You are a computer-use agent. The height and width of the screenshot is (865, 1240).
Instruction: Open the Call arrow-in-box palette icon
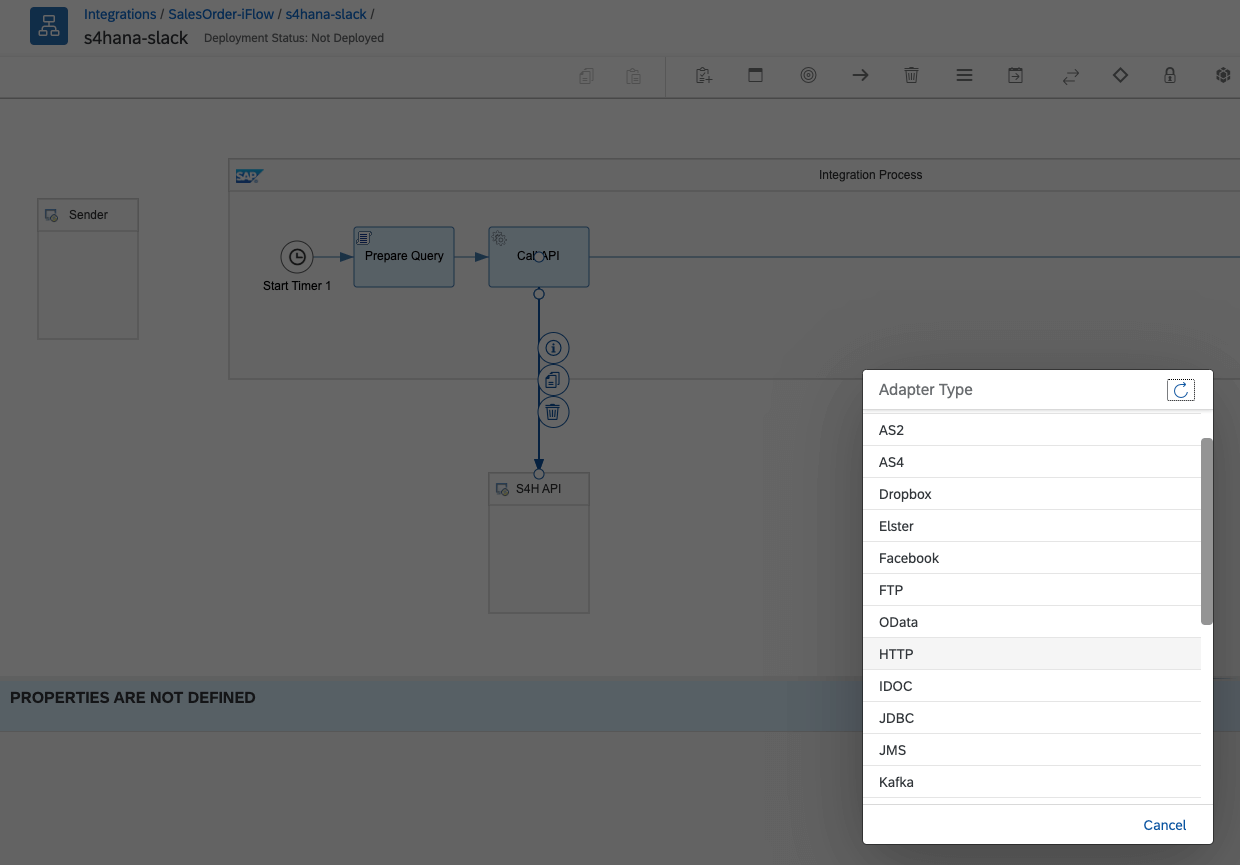(1015, 75)
